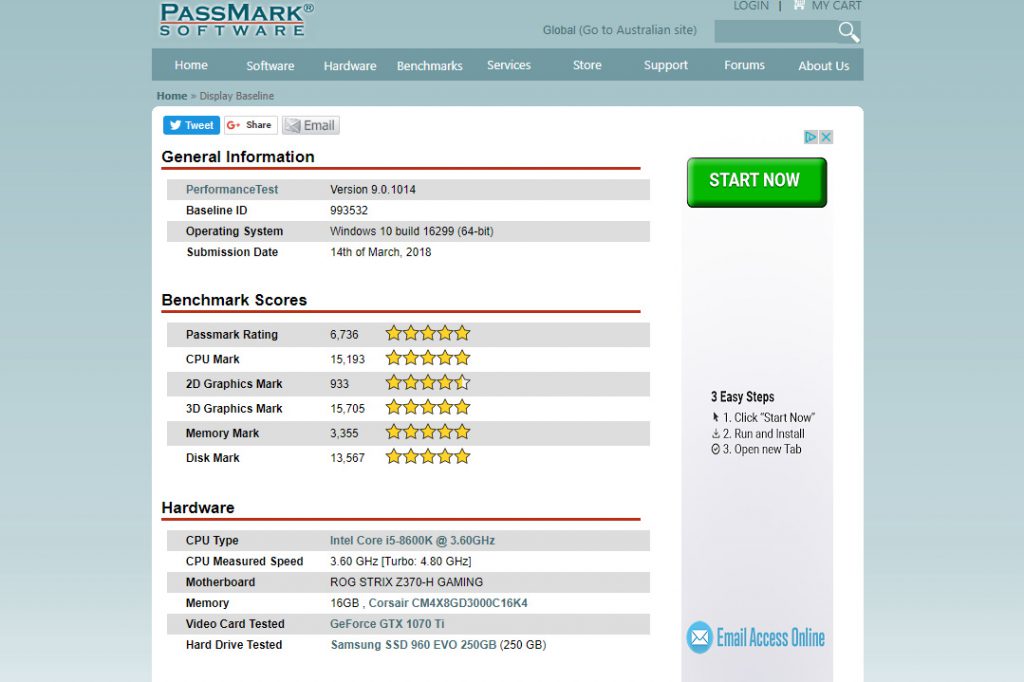Open the Services menu
1024x682 pixels.
pos(509,65)
